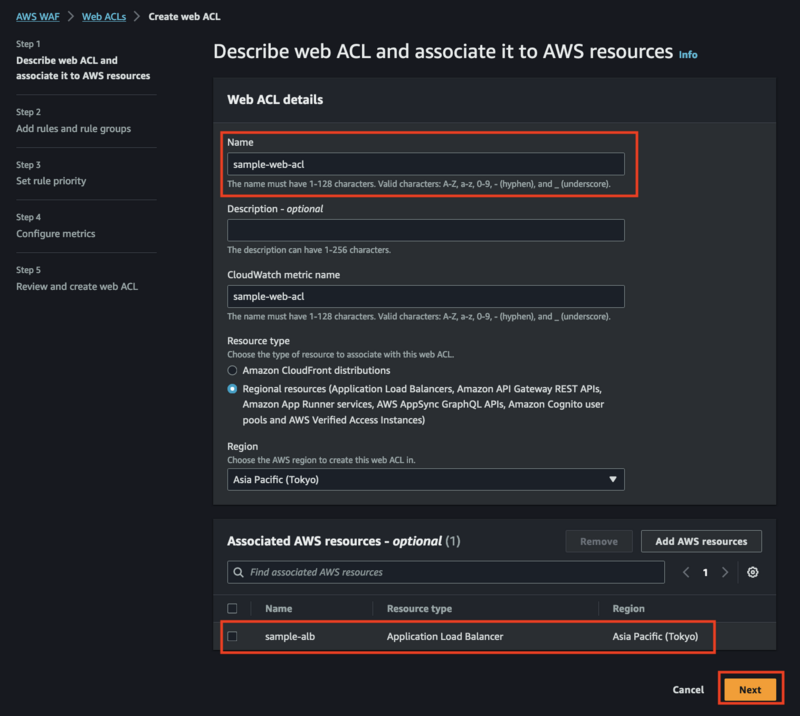800x716 pixels.
Task: Sort by the Resource type column header
Action: 419,608
